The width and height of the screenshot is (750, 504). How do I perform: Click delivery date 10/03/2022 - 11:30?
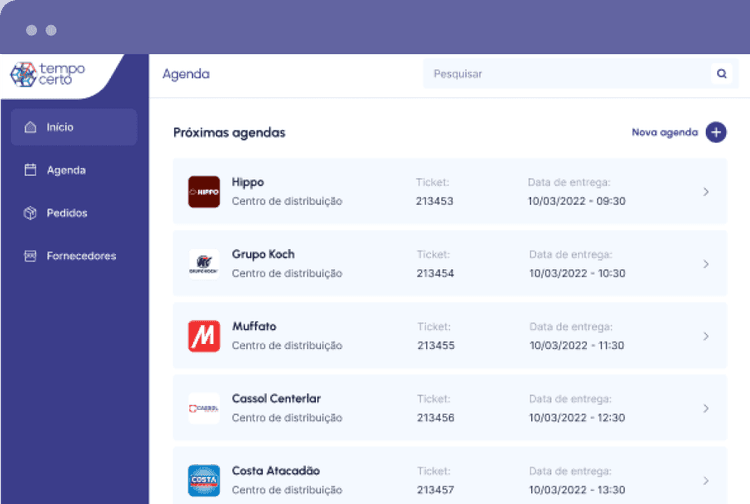pos(577,346)
